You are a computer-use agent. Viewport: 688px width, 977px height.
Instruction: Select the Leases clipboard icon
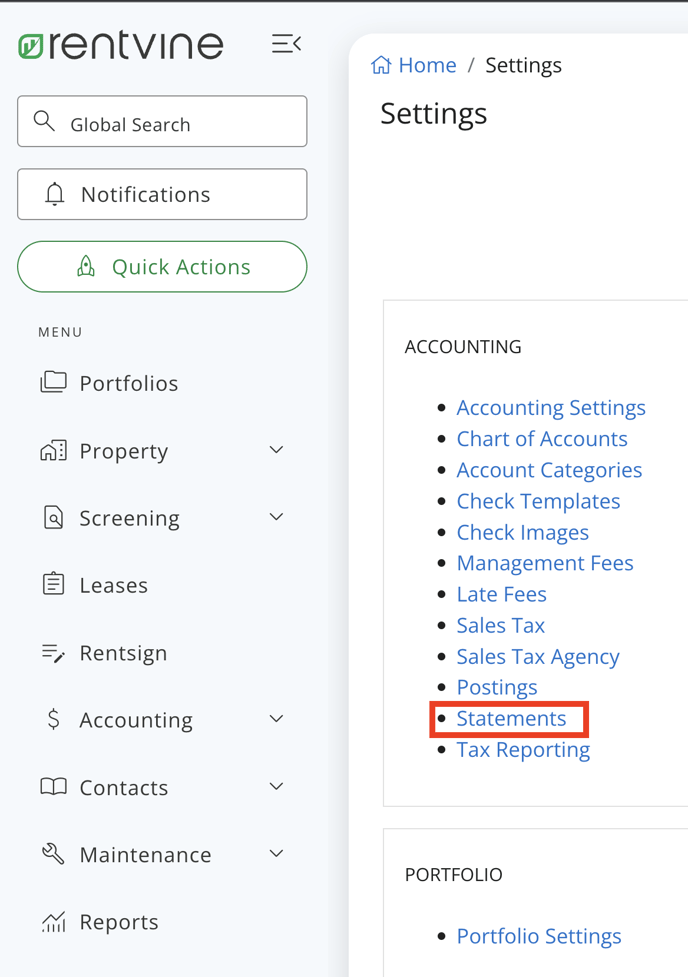tap(52, 585)
